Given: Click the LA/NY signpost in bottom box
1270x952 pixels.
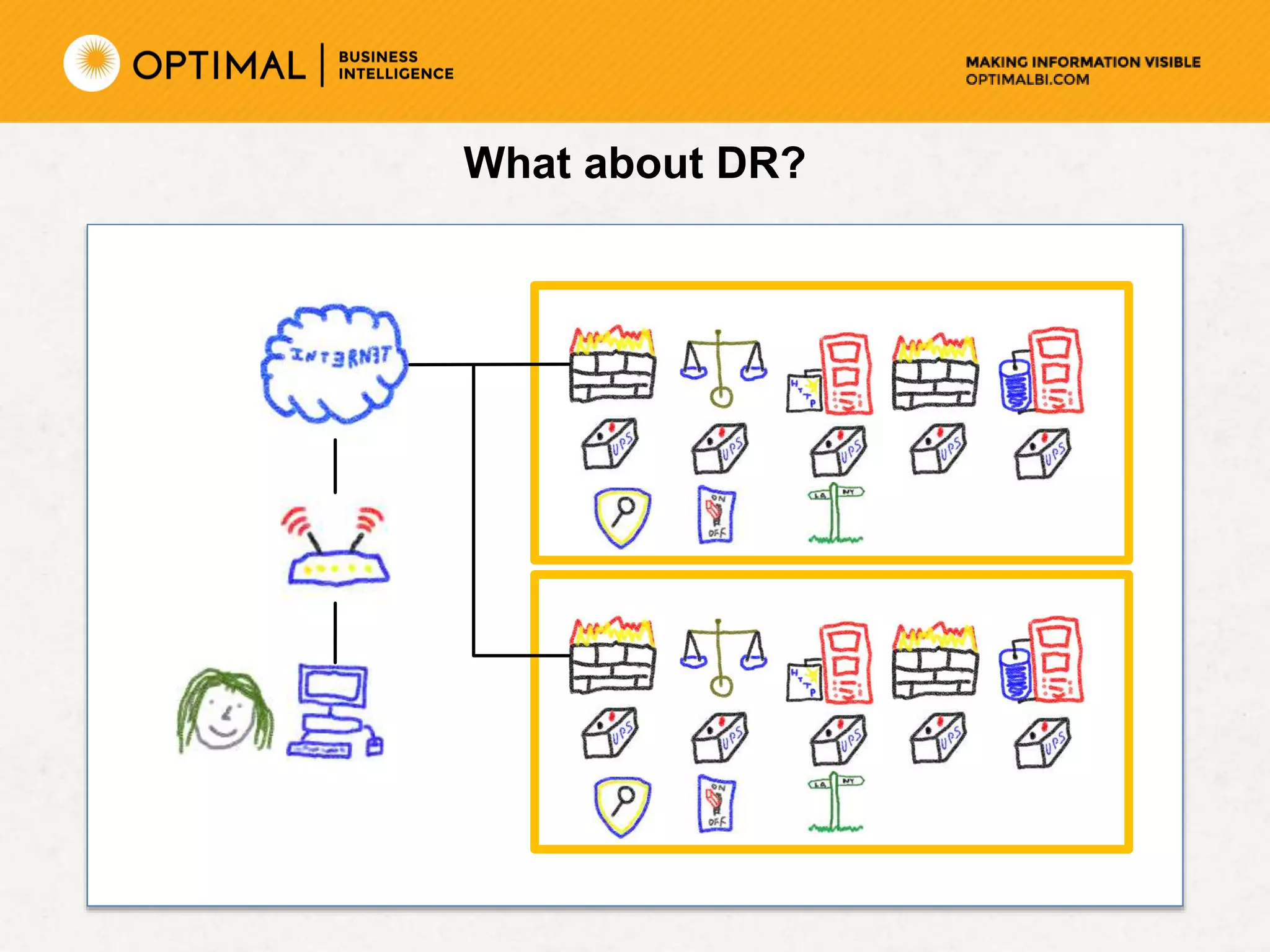Looking at the screenshot, I should click(x=835, y=803).
